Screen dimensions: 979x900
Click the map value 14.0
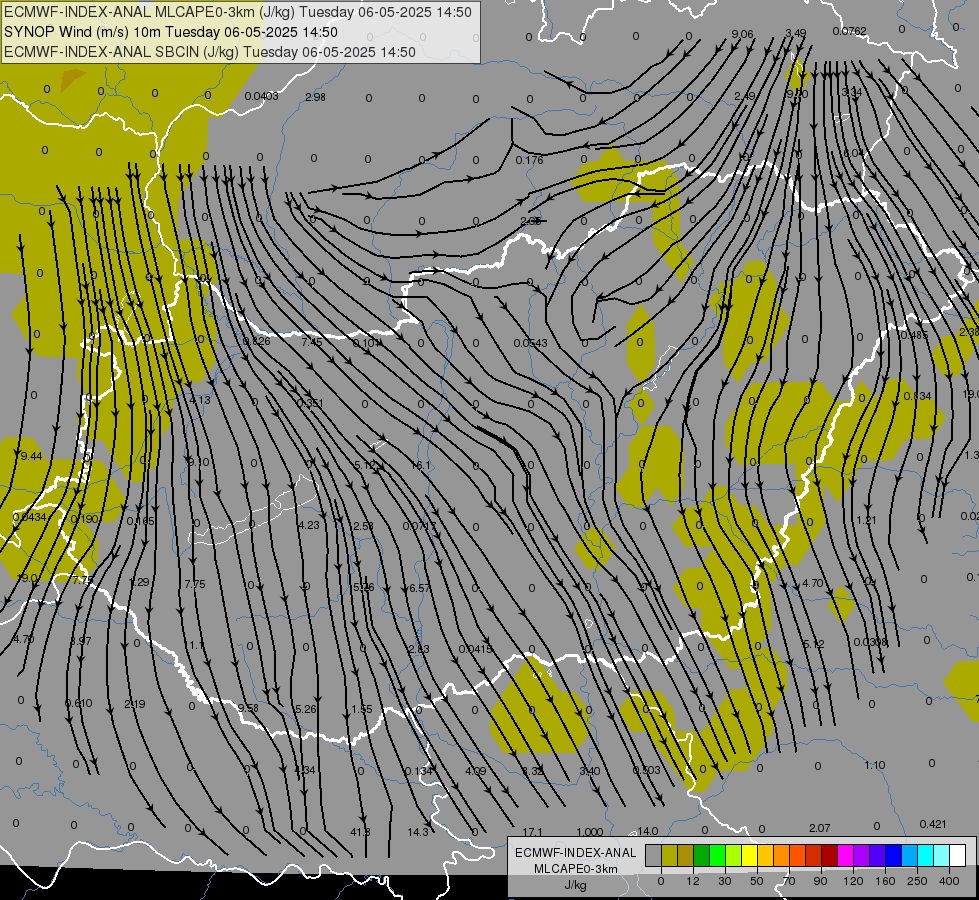point(647,831)
